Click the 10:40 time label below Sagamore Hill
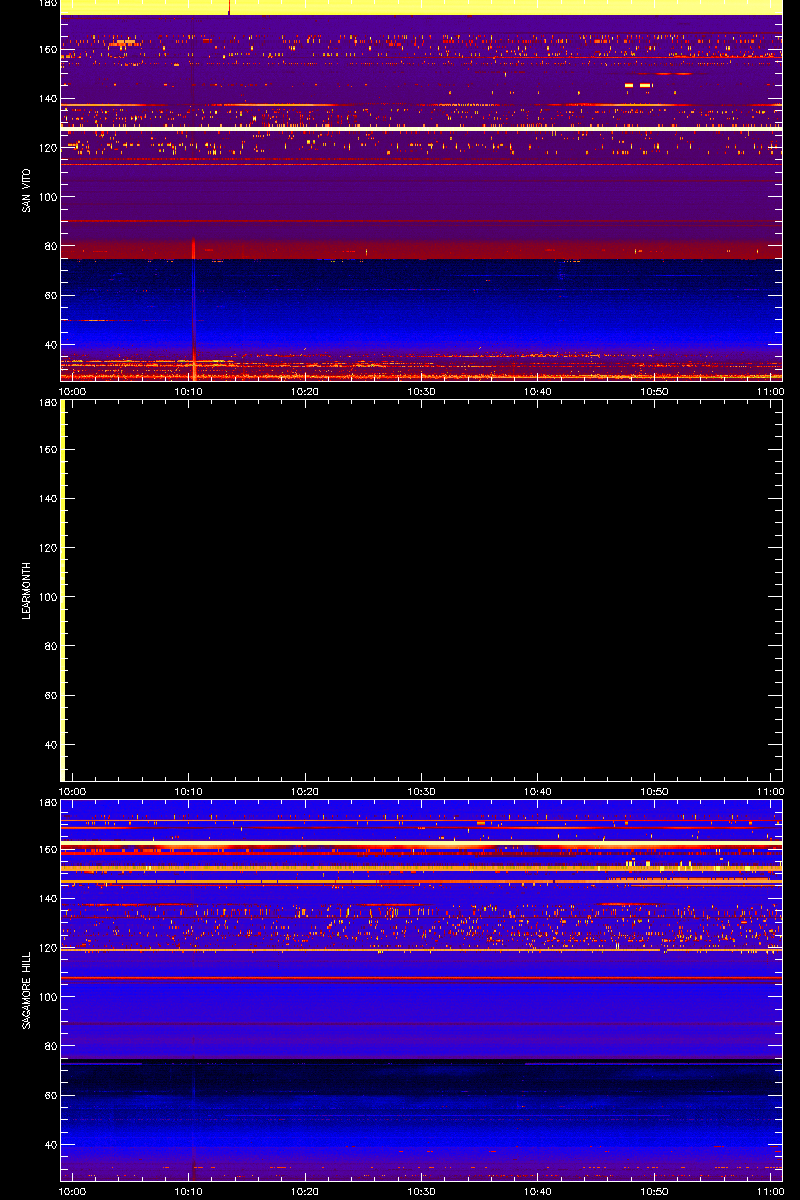800x1200 pixels. [x=538, y=1192]
